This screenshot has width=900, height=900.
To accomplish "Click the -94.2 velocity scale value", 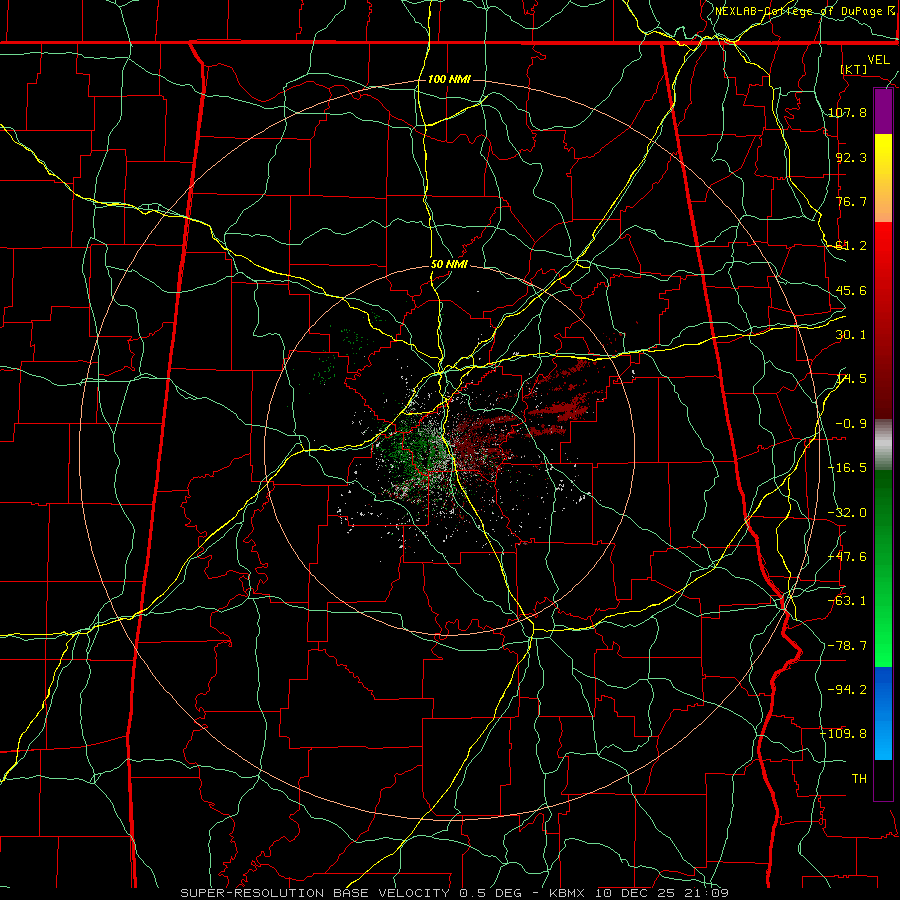I will 848,689.
